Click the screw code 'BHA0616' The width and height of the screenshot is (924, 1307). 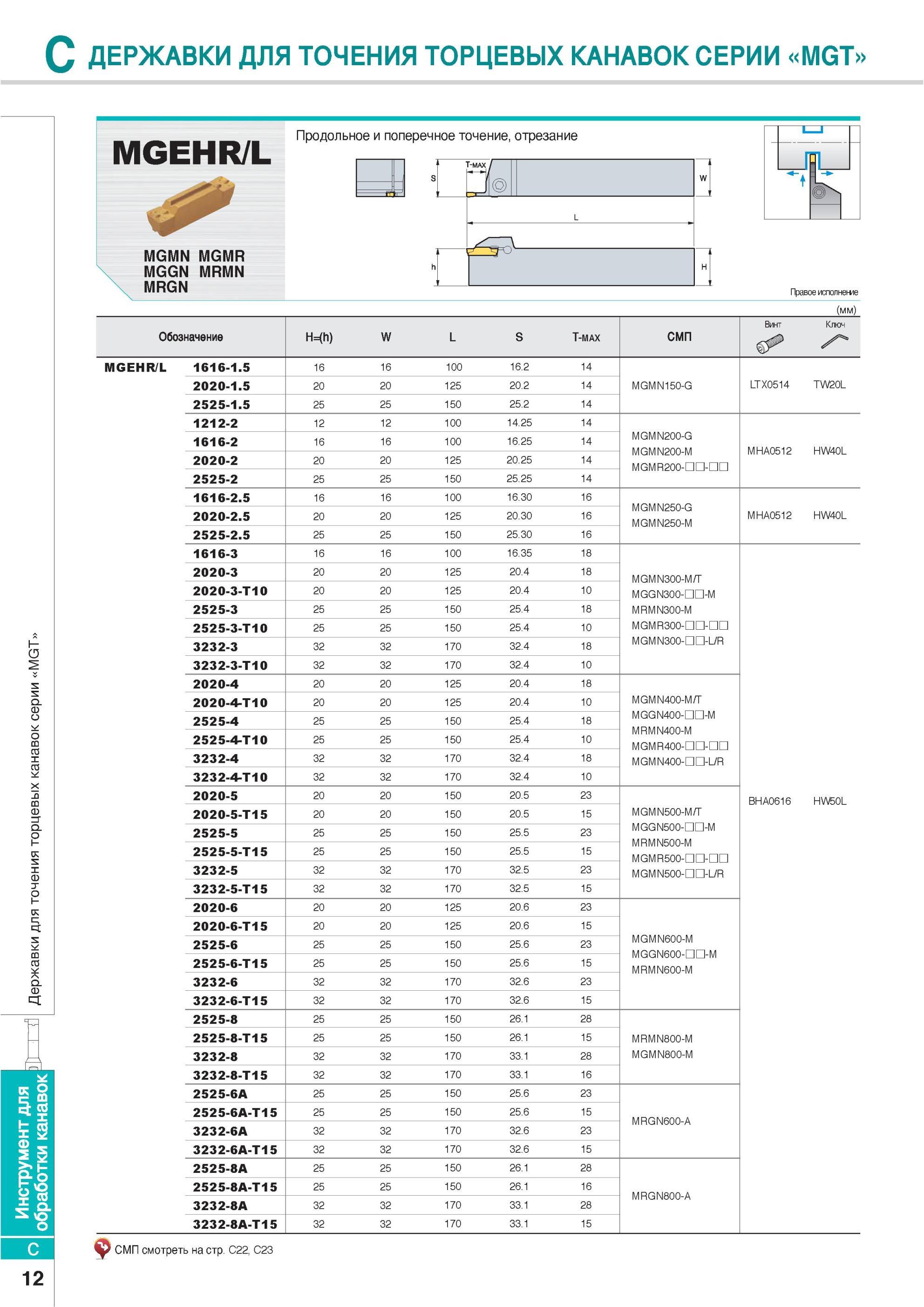pyautogui.click(x=769, y=801)
